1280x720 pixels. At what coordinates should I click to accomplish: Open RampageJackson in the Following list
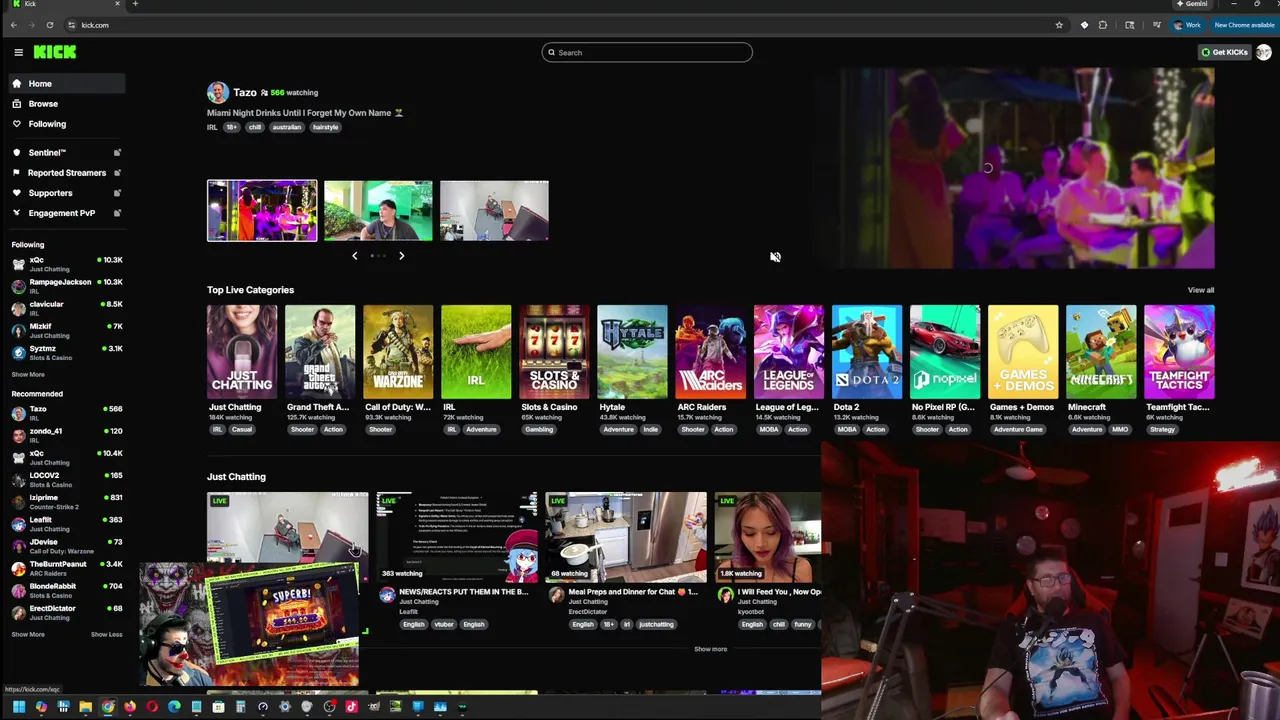tap(66, 286)
